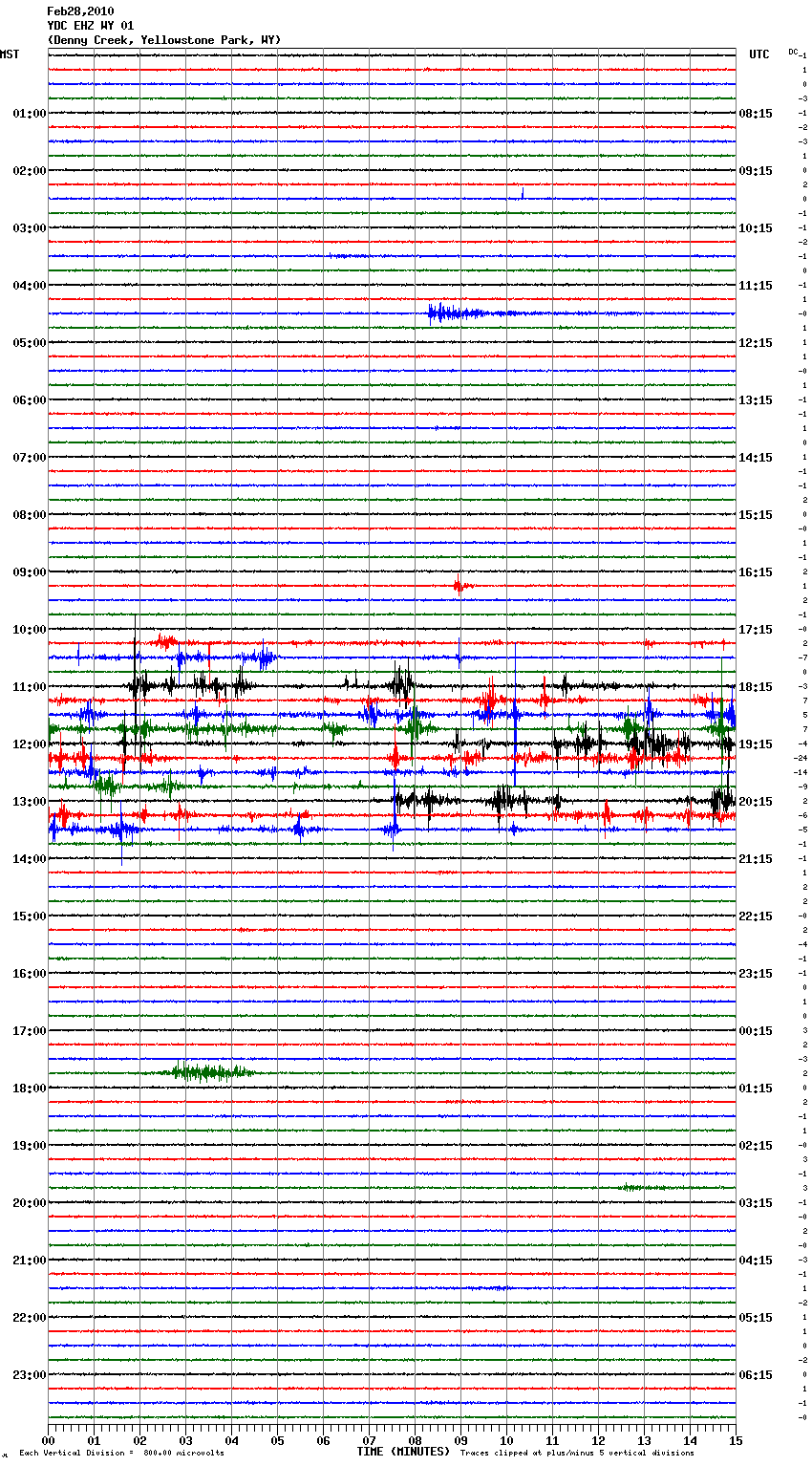Select the YDC EHZ WY 01 station label

(91, 26)
